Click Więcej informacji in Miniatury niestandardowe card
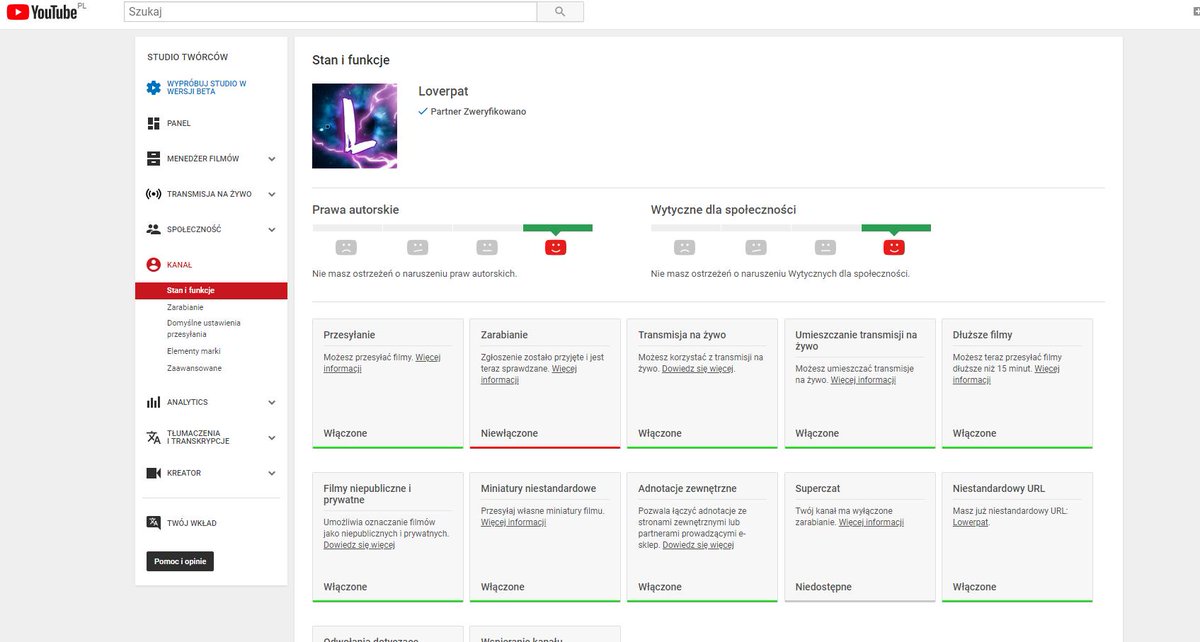The image size is (1200, 642). click(x=513, y=523)
